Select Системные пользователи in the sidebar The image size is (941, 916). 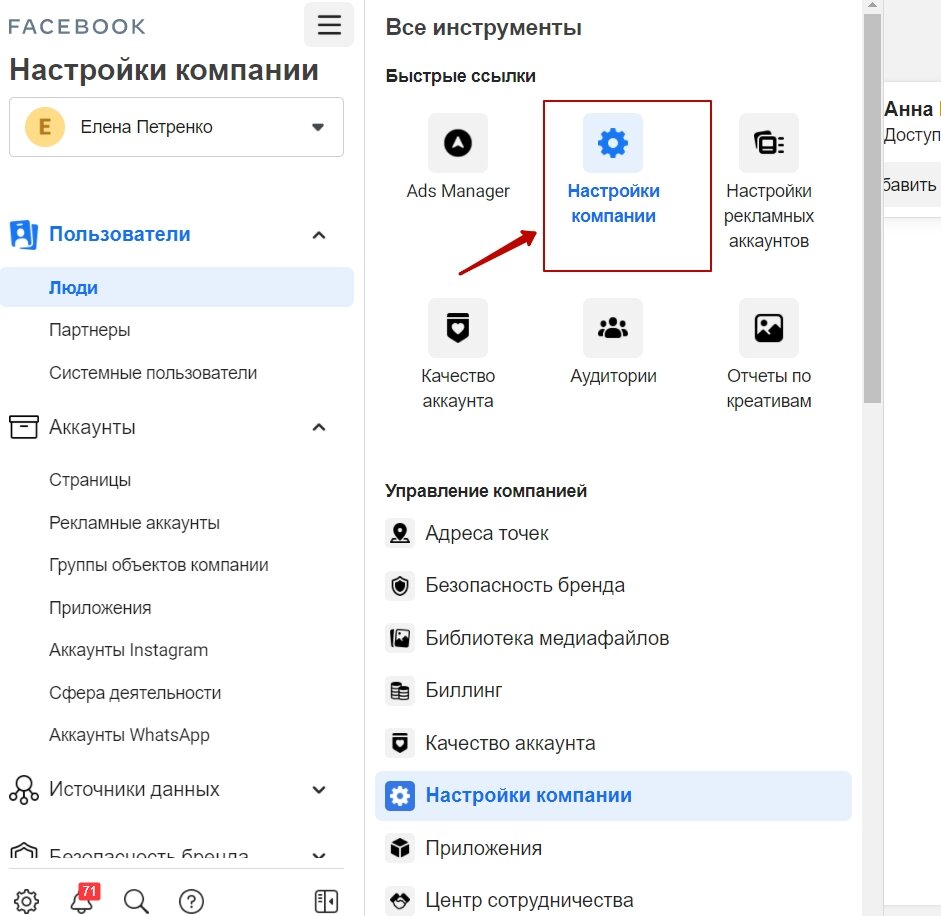coord(153,373)
